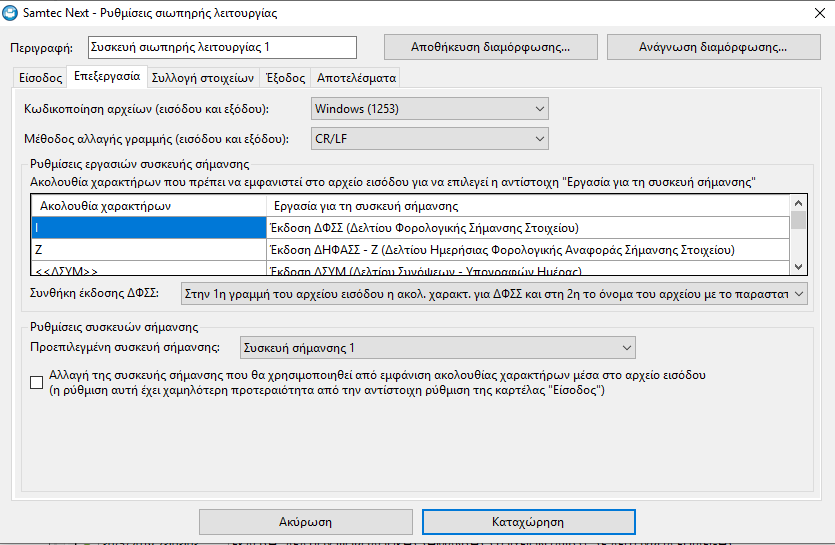The width and height of the screenshot is (835, 545).
Task: Select the highlighted 'I' character sequence cell
Action: click(x=149, y=228)
